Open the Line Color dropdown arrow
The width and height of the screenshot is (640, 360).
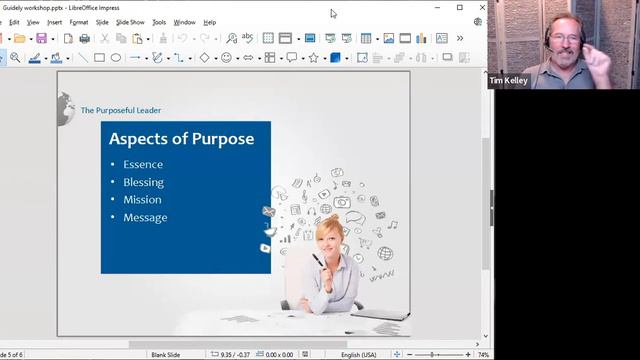[x=46, y=59]
